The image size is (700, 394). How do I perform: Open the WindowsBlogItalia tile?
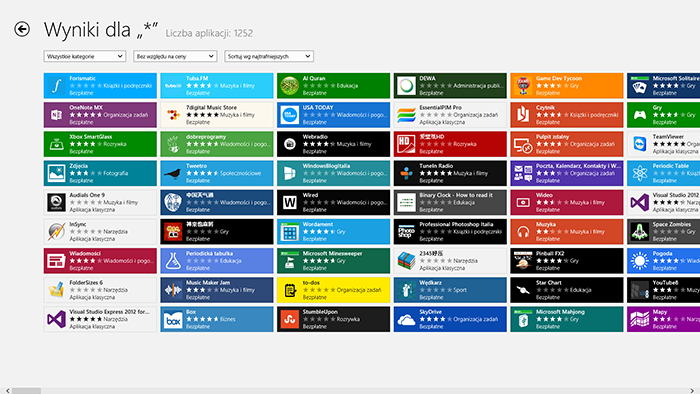click(333, 173)
